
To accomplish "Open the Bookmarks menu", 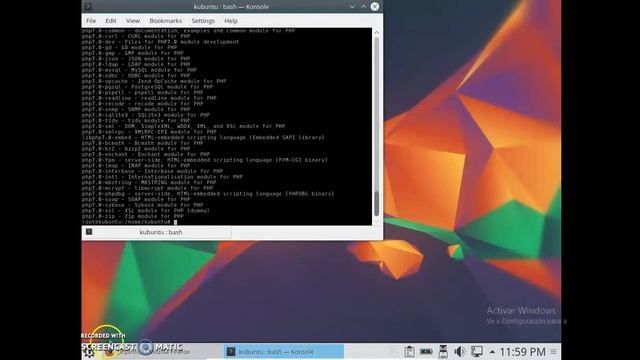I will [x=165, y=21].
